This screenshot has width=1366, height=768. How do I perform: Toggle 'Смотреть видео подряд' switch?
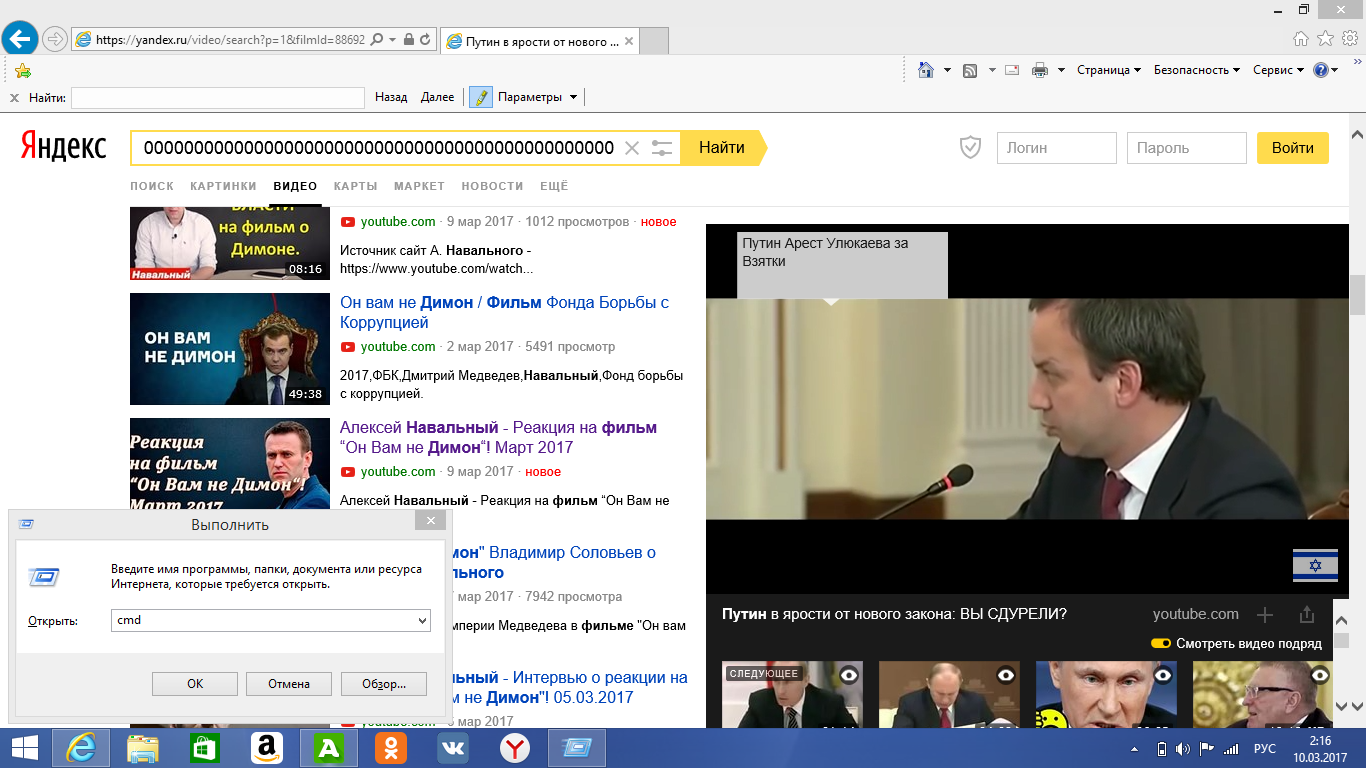point(1161,643)
